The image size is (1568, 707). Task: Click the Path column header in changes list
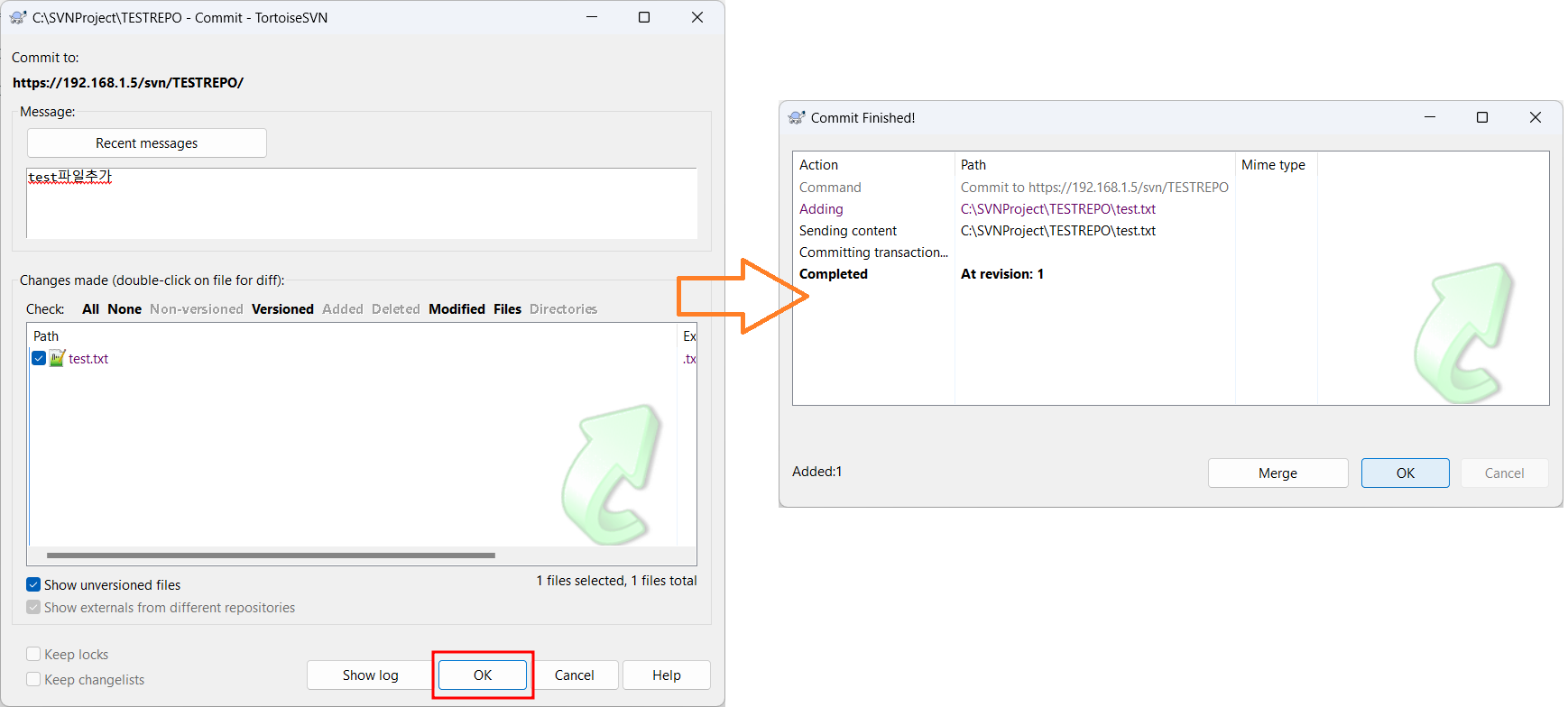tap(352, 335)
